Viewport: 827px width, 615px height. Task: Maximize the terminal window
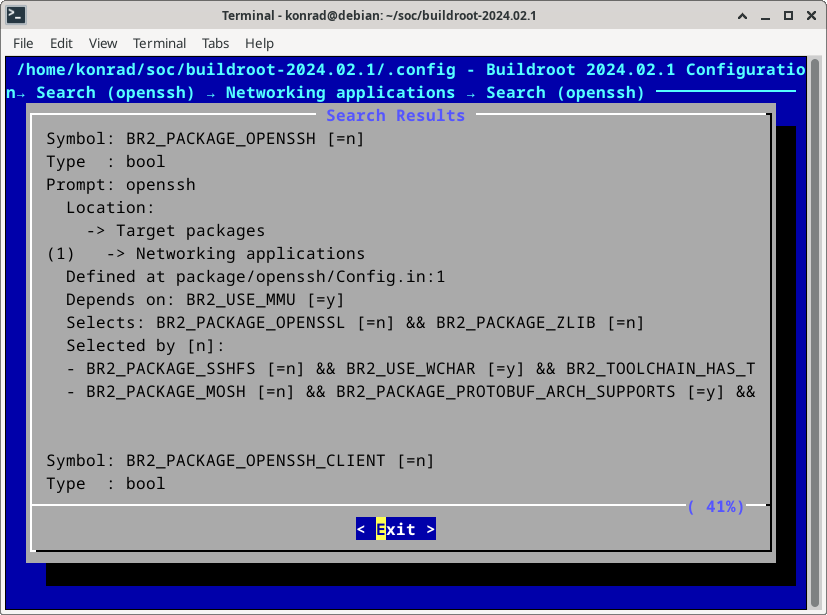click(788, 16)
